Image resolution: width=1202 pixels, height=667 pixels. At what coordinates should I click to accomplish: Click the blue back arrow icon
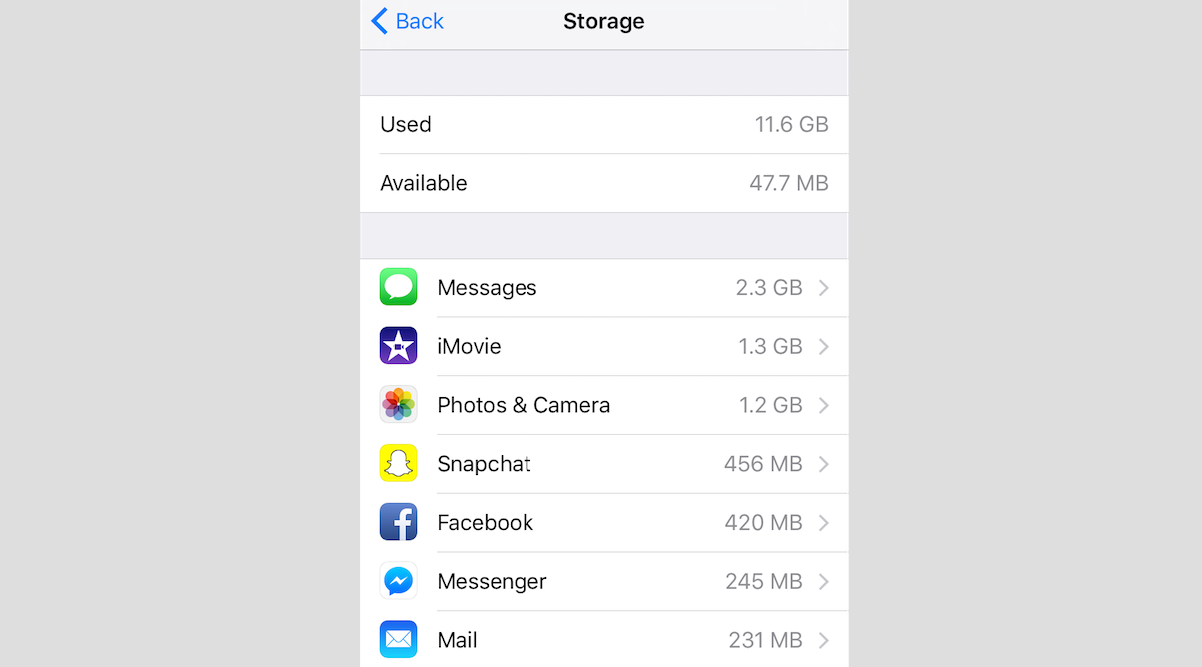(379, 21)
